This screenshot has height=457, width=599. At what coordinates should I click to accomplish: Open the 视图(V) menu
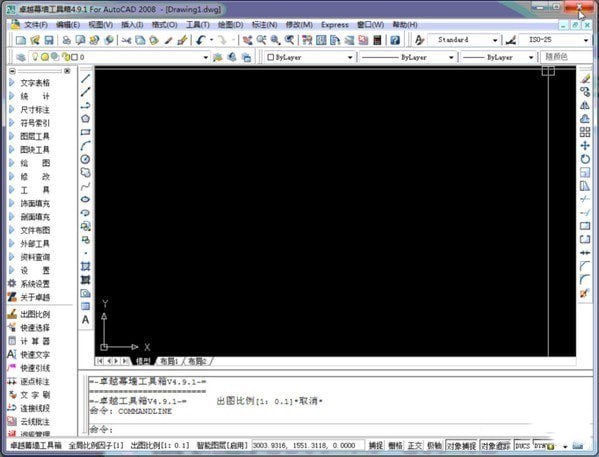pyautogui.click(x=100, y=25)
